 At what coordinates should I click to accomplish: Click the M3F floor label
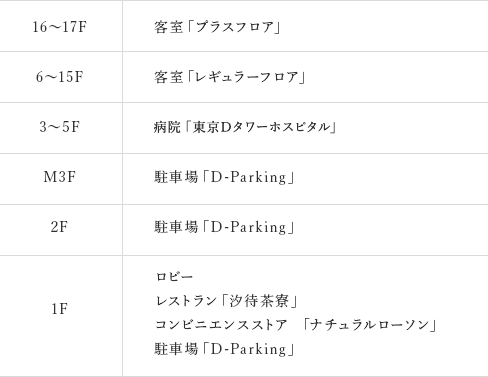click(x=59, y=177)
